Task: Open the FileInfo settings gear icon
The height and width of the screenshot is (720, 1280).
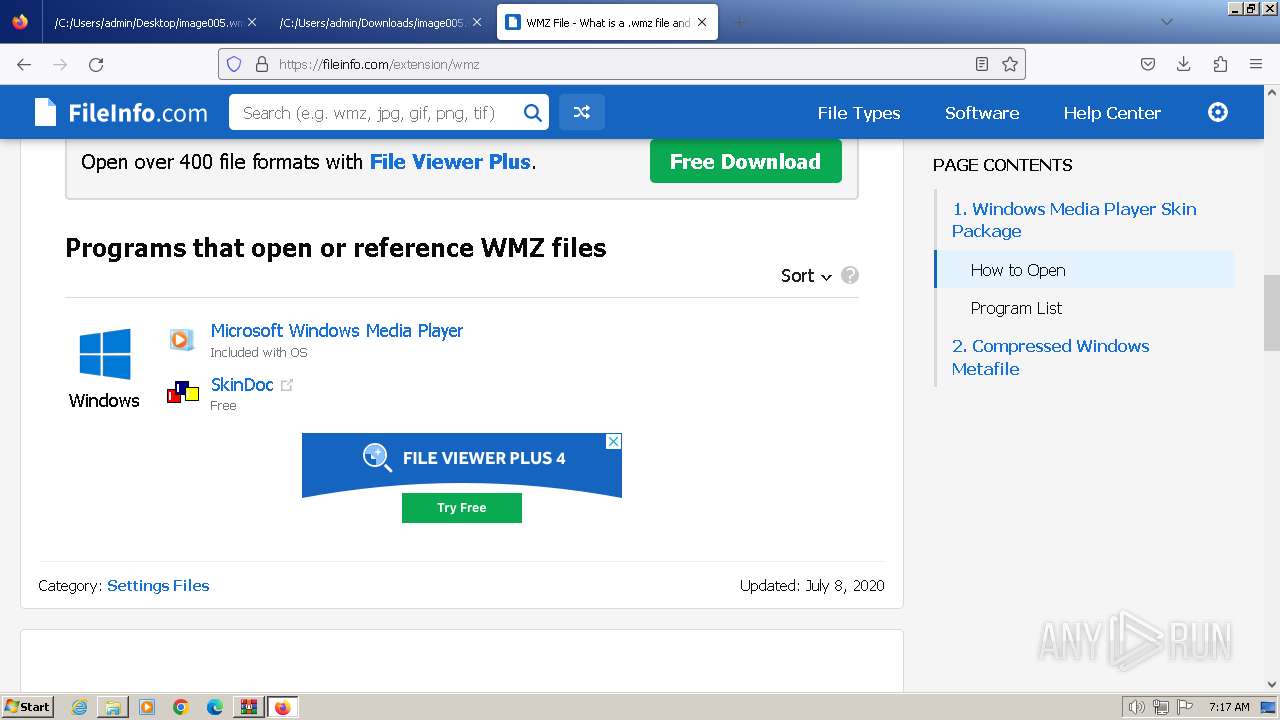Action: [x=1218, y=112]
